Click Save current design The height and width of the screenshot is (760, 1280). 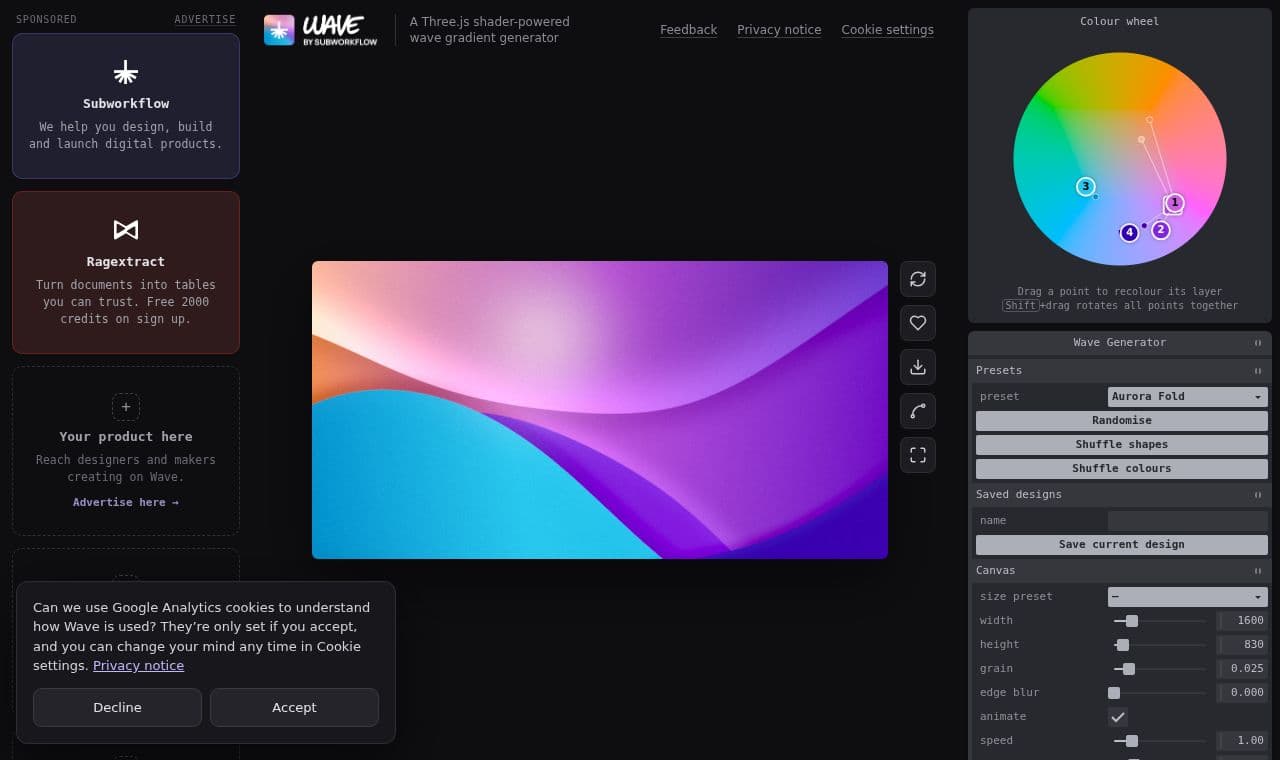click(1122, 545)
